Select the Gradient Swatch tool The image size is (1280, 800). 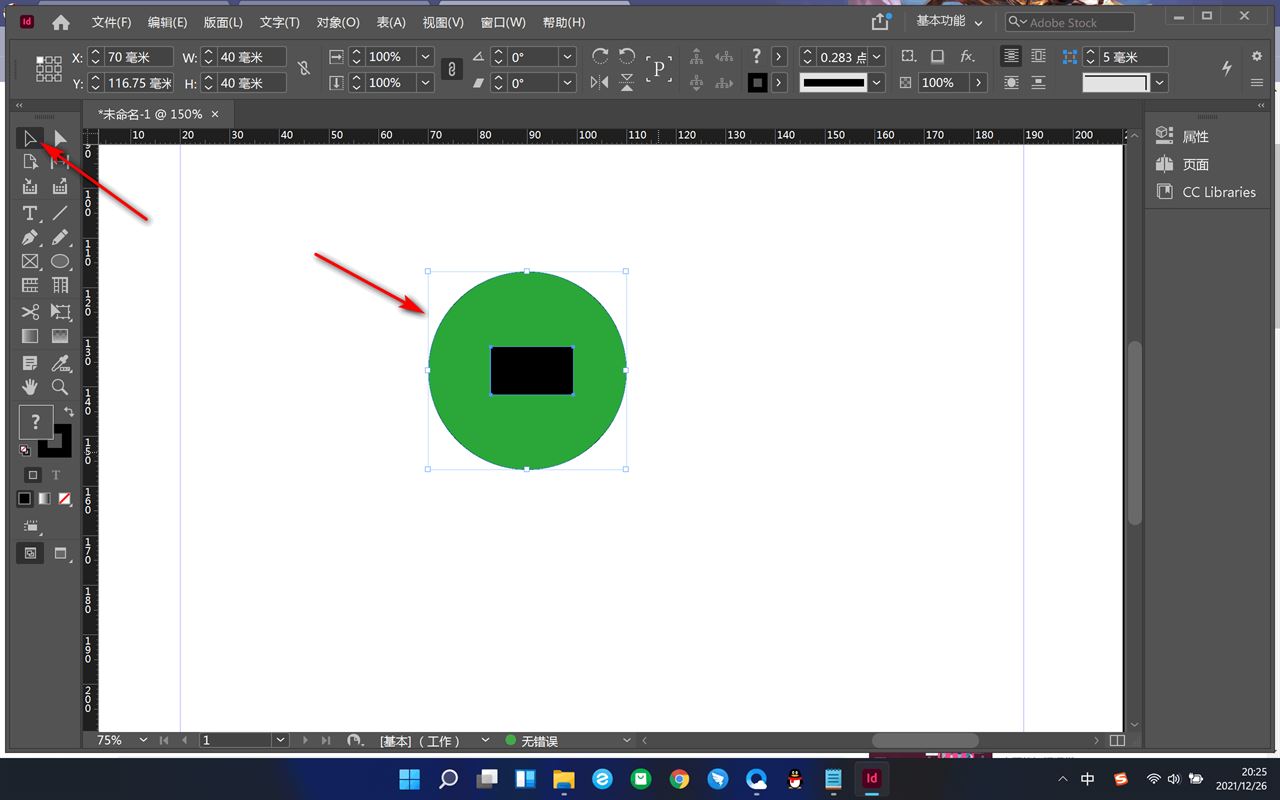tap(30, 337)
